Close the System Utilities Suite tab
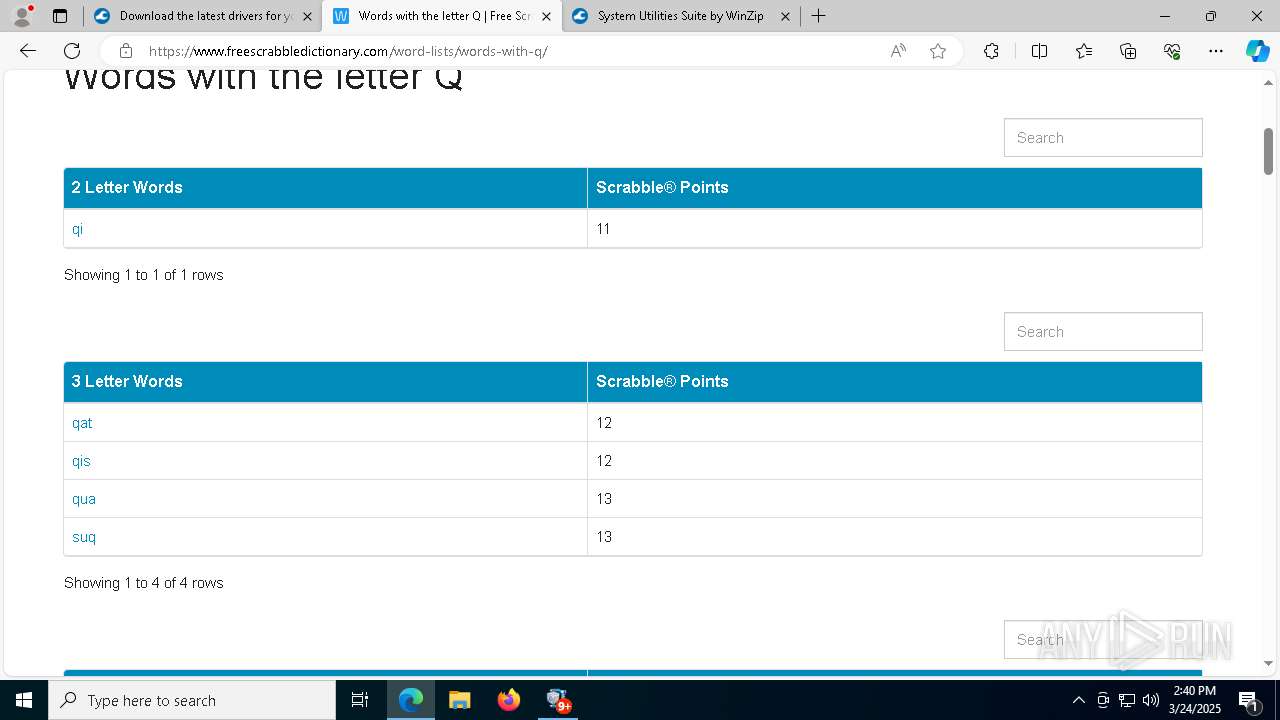The image size is (1280, 720). point(785,16)
